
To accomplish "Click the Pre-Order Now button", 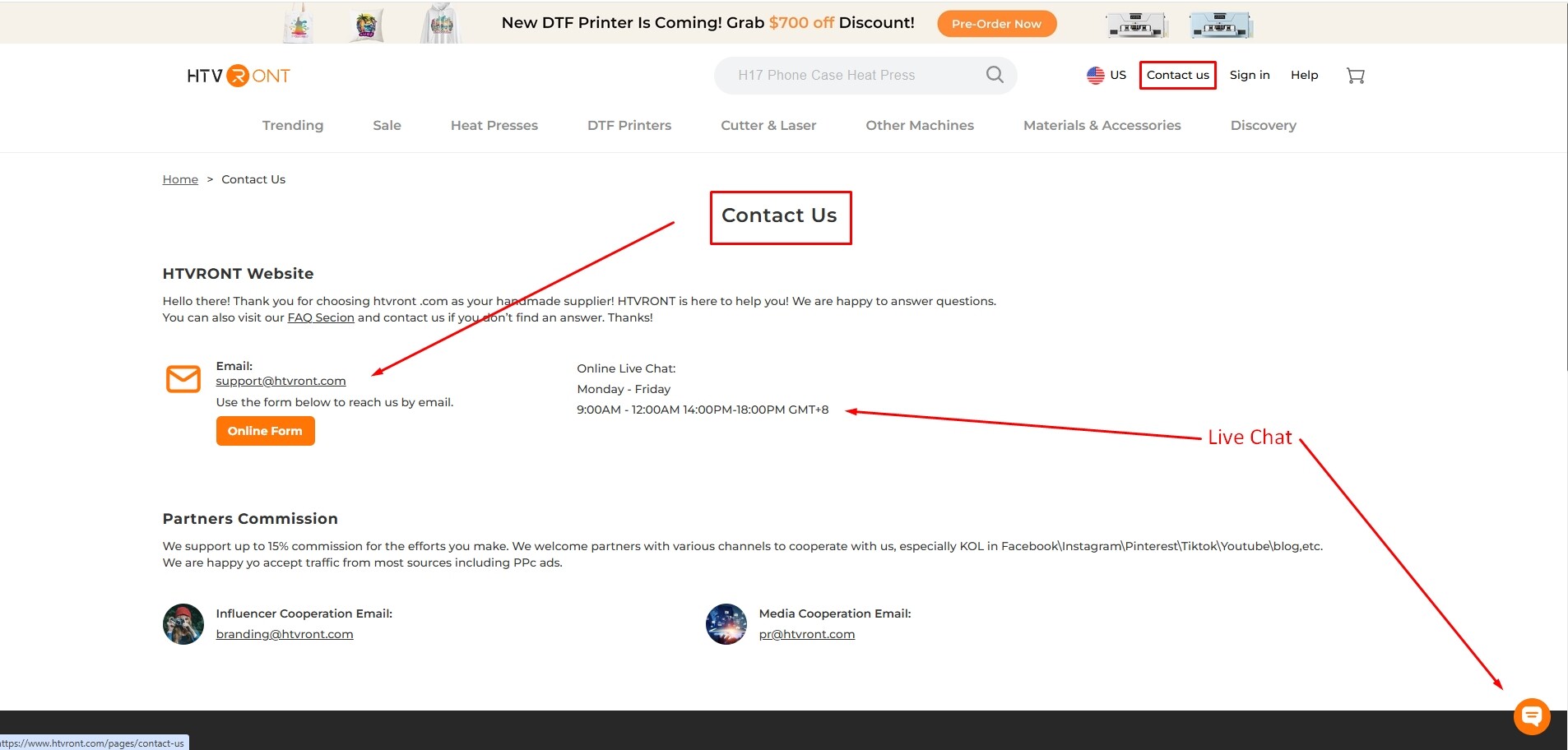I will [x=996, y=24].
